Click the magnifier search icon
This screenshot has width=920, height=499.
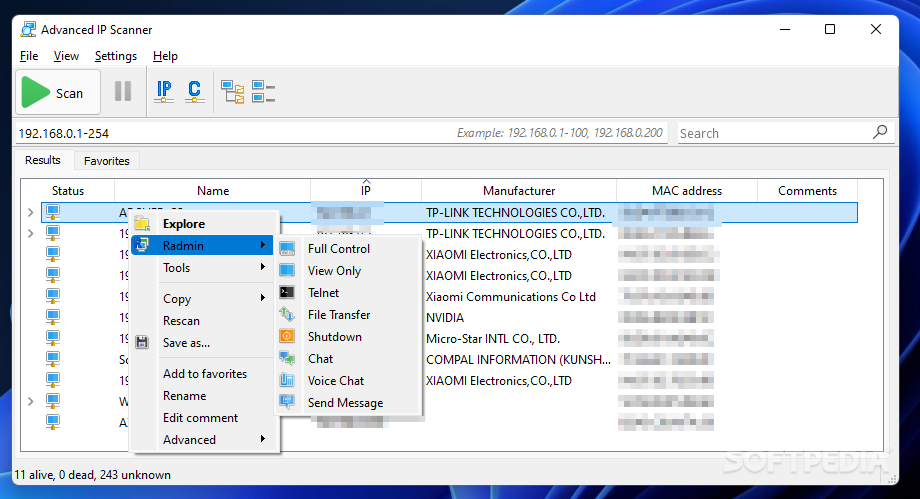880,132
